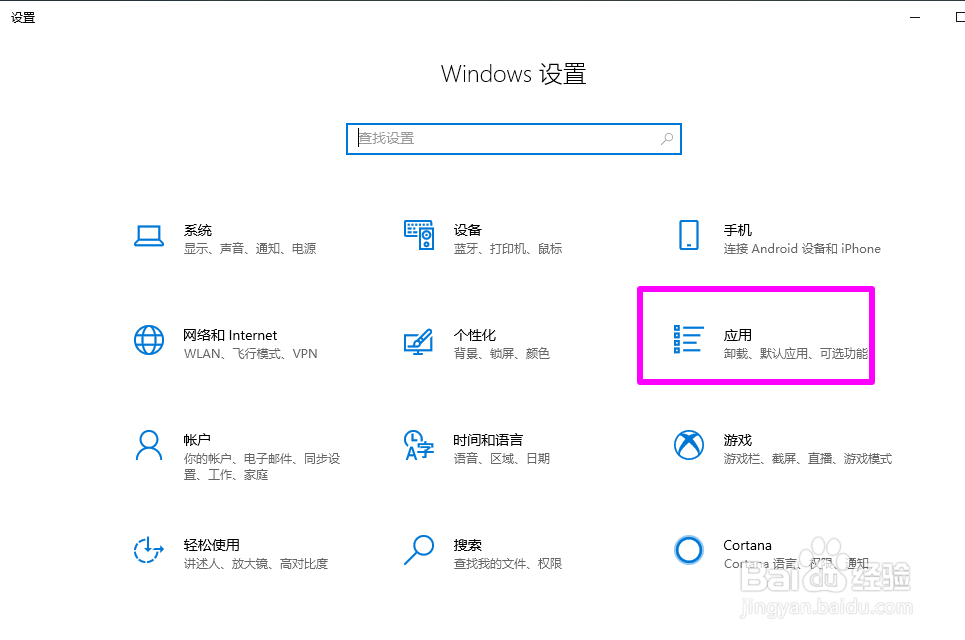
Task: Click the text 背景、锁屏、颜色
Action: point(502,354)
